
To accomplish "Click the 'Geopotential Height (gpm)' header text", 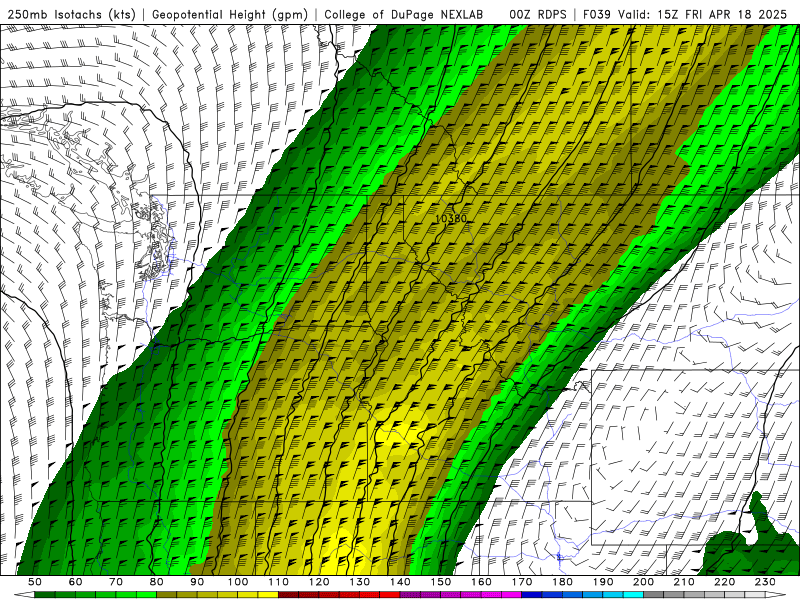I will click(230, 14).
